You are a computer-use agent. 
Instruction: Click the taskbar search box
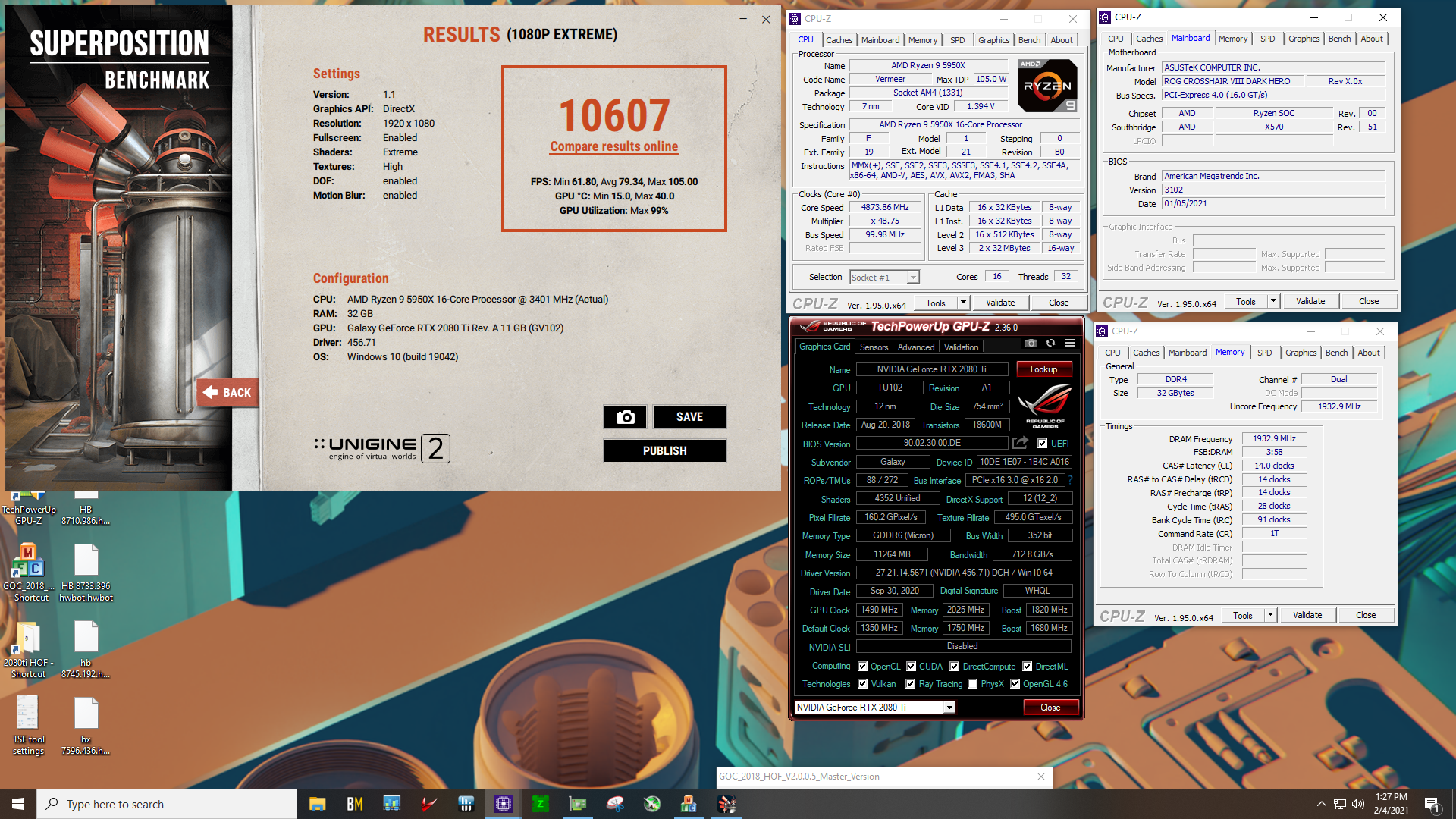point(167,804)
